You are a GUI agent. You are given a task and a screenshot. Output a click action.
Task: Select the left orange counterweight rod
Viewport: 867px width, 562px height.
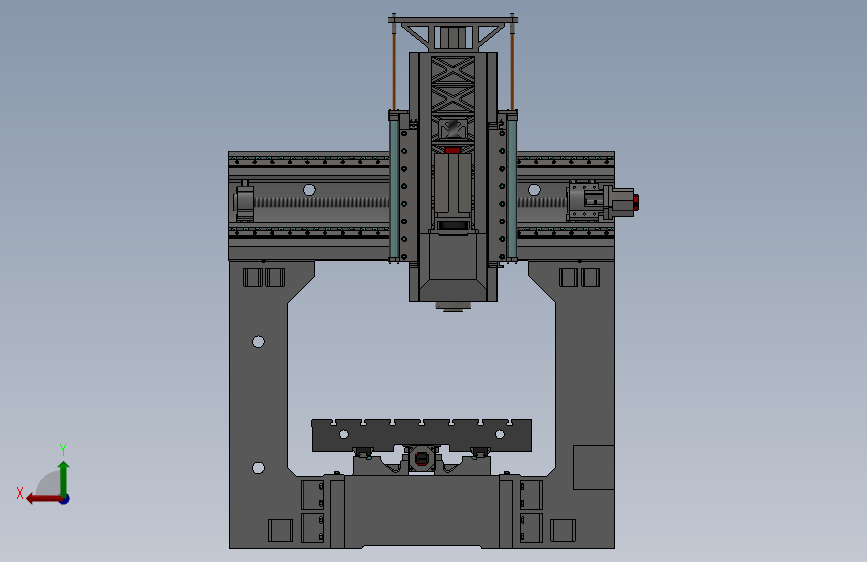[x=394, y=71]
